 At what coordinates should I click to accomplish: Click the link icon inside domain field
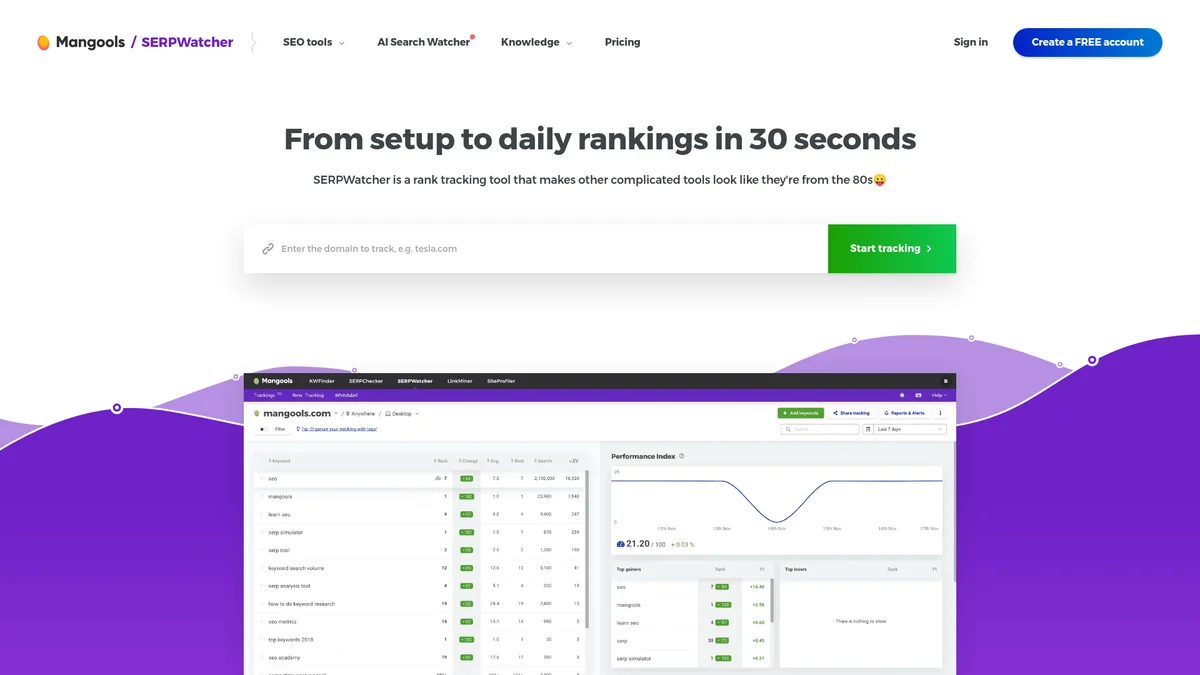(x=268, y=249)
